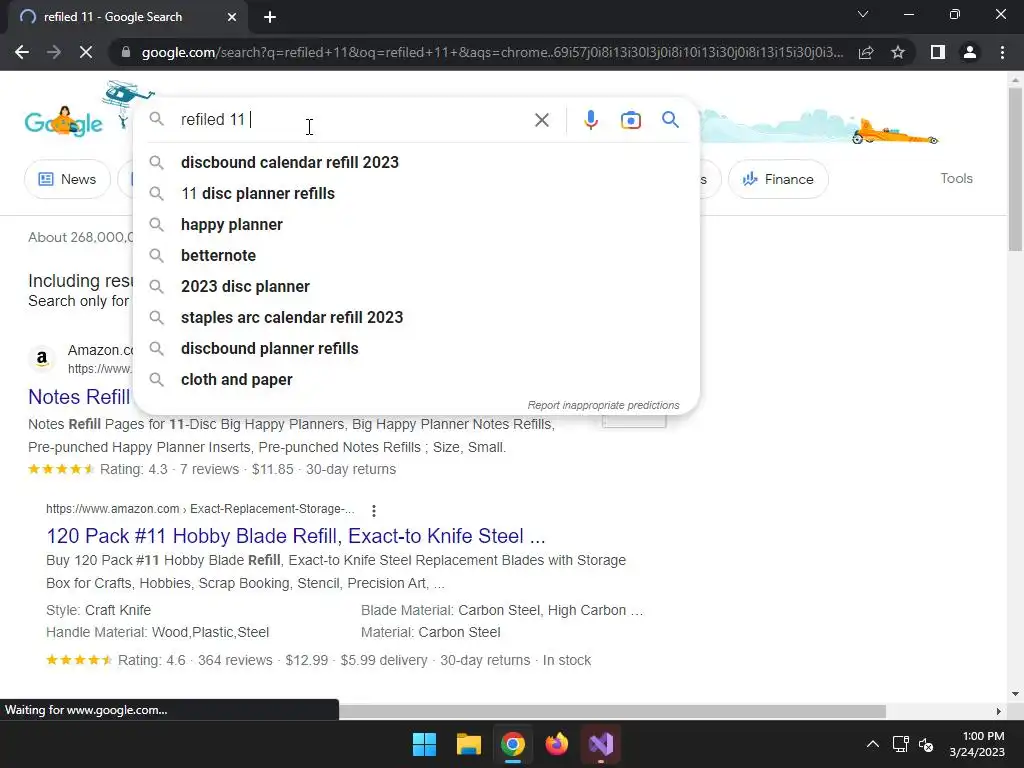Click the vertical page scrollbar thumb

(x=1015, y=170)
